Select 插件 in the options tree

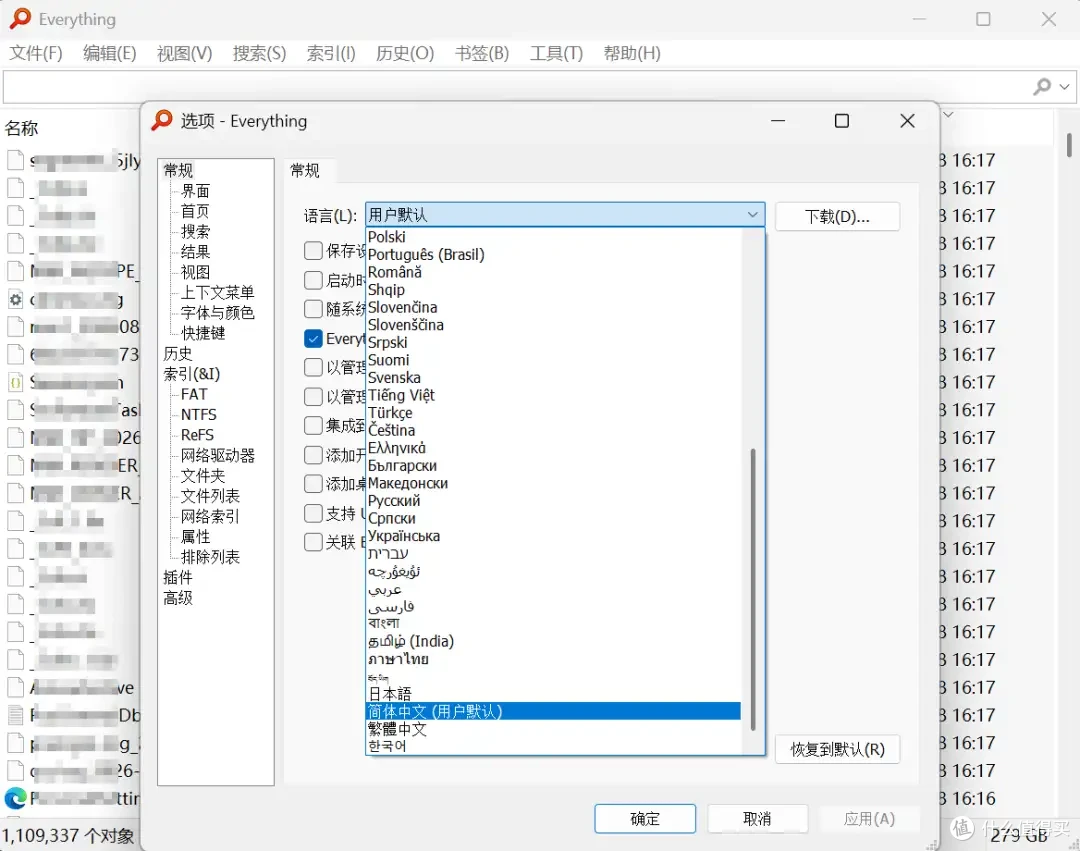[x=178, y=577]
